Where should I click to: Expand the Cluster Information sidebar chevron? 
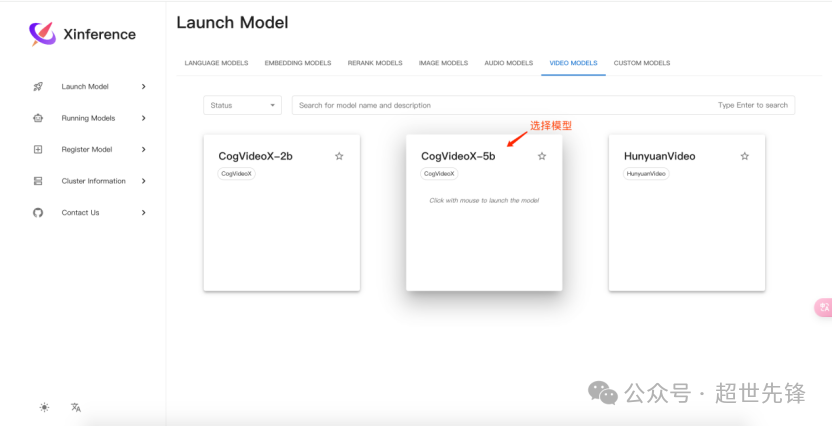(143, 181)
